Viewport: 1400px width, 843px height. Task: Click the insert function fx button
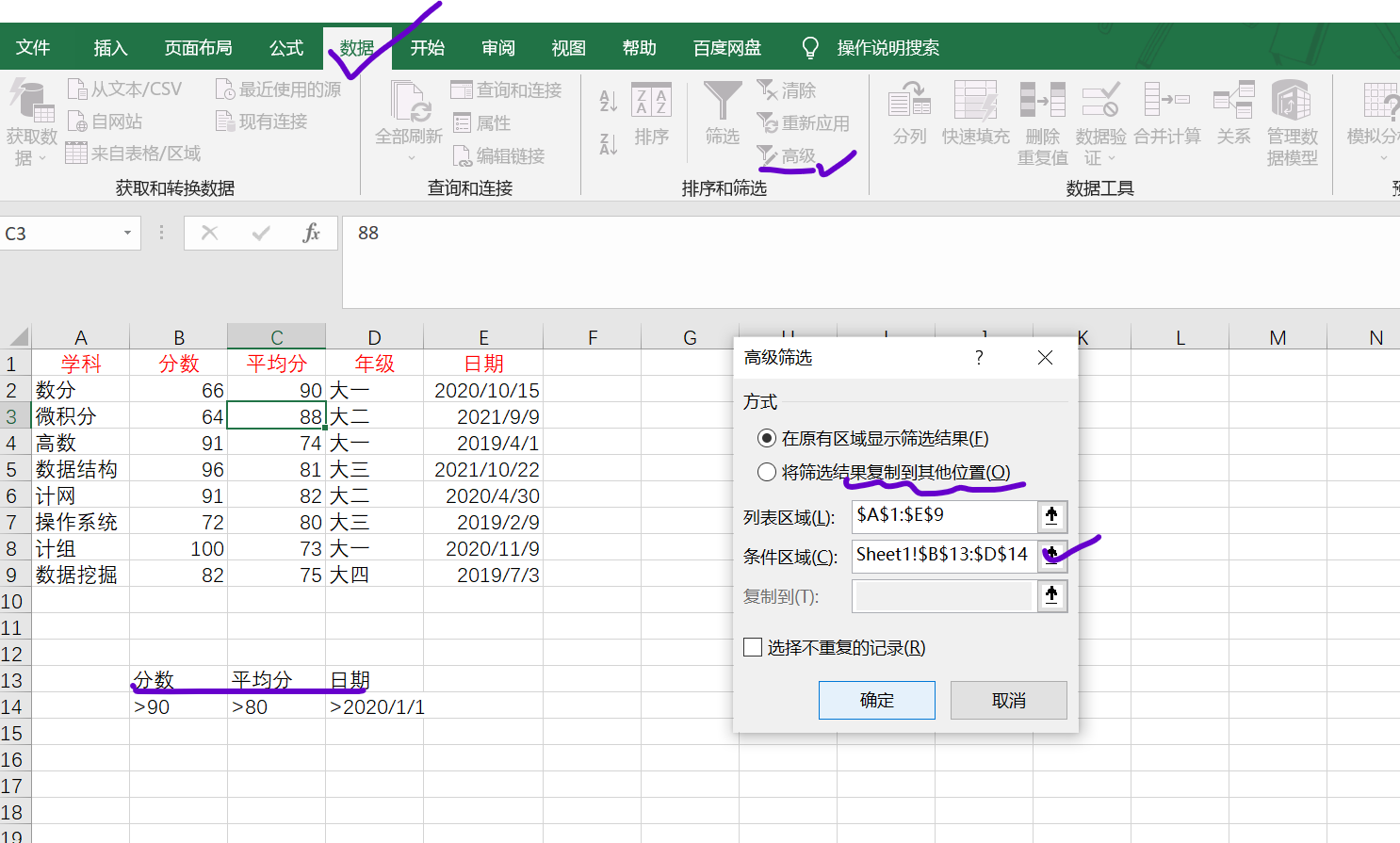(311, 233)
